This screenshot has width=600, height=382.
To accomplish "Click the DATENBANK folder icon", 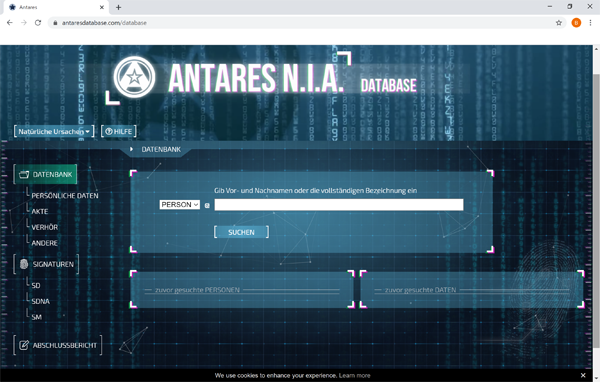I will coord(24,175).
